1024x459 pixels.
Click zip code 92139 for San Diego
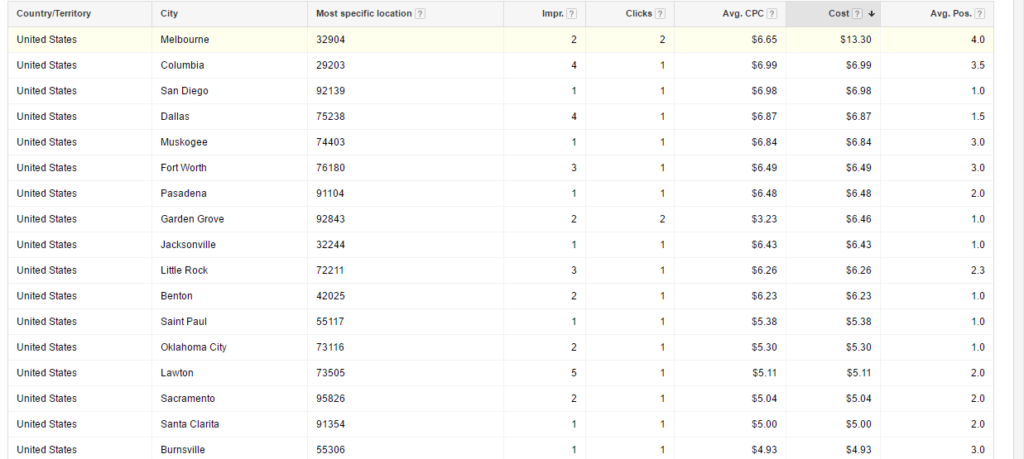[x=331, y=91]
